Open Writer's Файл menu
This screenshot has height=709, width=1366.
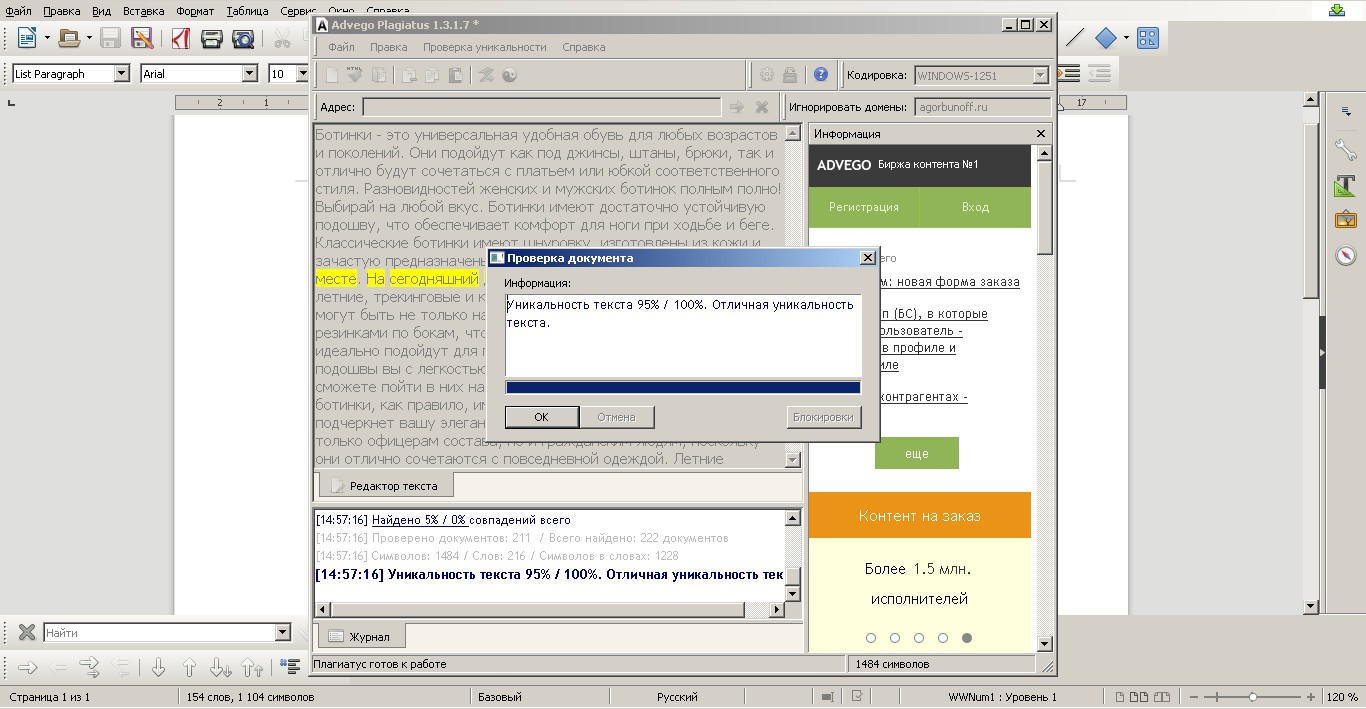pos(18,11)
